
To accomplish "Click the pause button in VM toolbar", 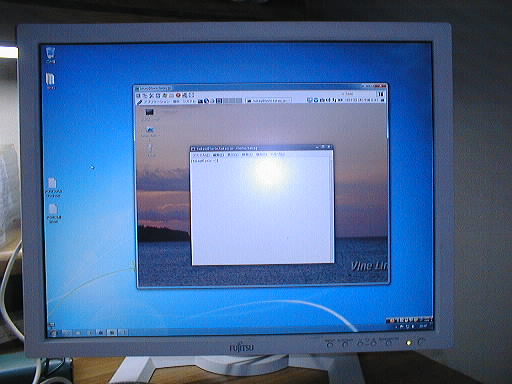I will 380,94.
